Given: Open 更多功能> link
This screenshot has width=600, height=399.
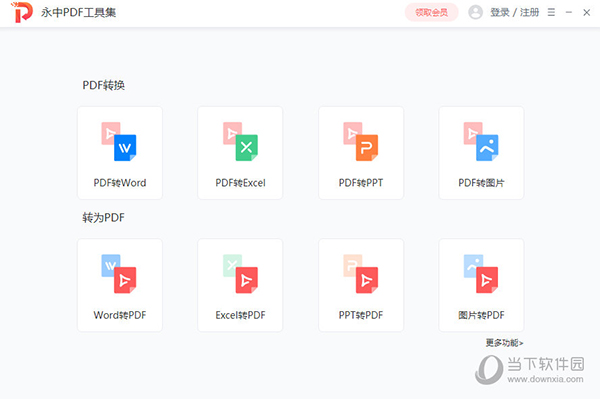Looking at the screenshot, I should 504,342.
